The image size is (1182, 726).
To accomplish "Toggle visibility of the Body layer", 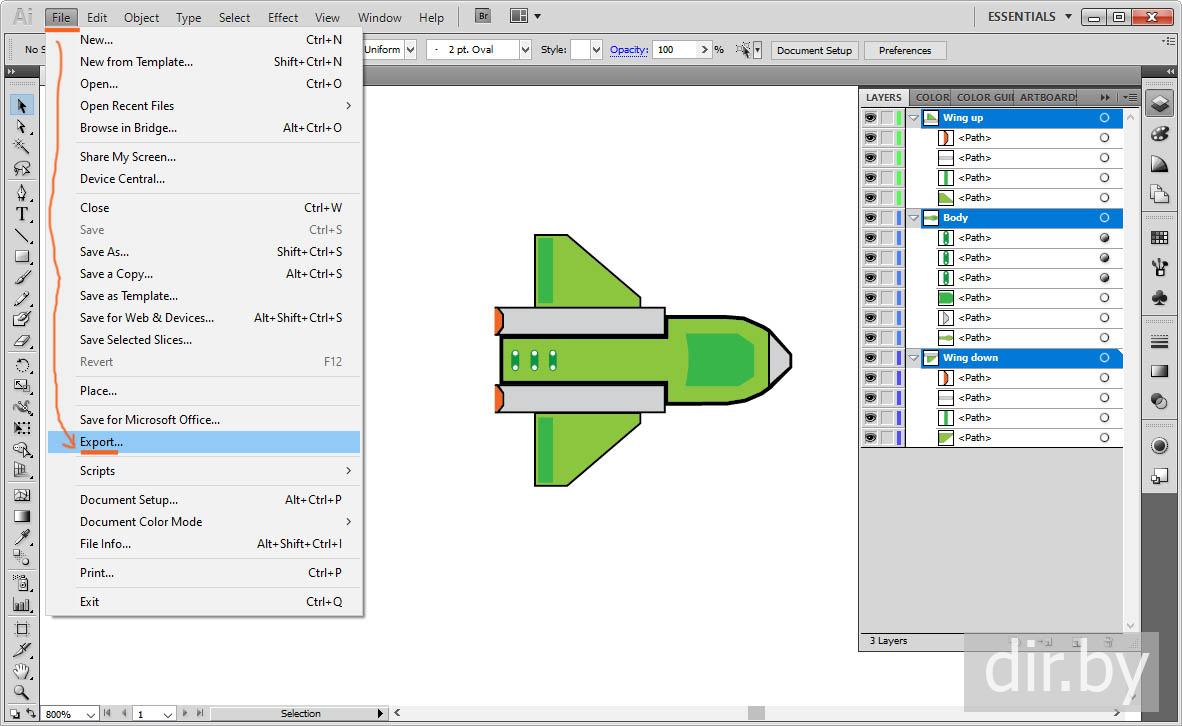I will tap(870, 218).
